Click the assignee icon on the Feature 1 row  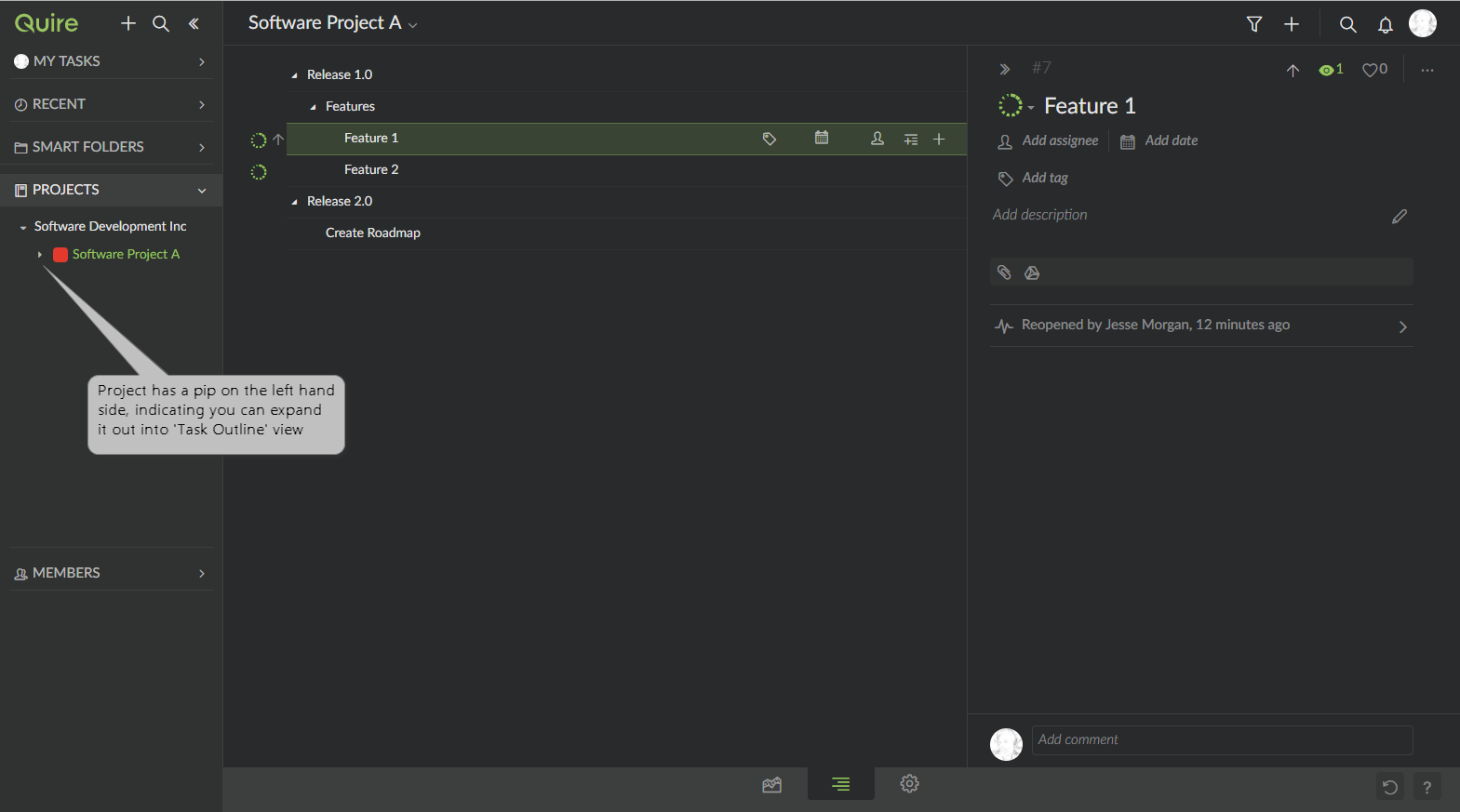pos(877,139)
